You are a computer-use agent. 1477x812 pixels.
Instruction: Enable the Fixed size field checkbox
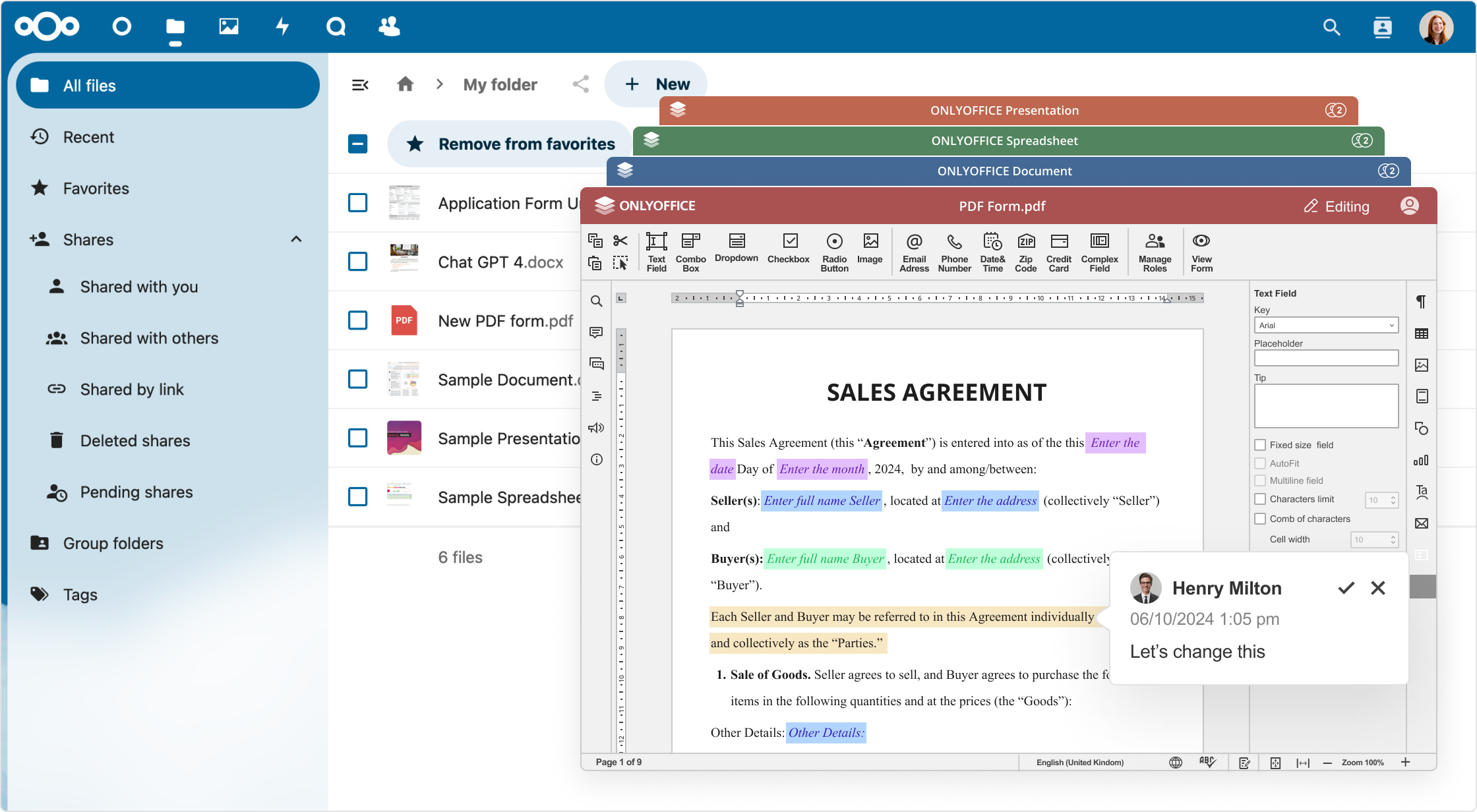[1260, 445]
